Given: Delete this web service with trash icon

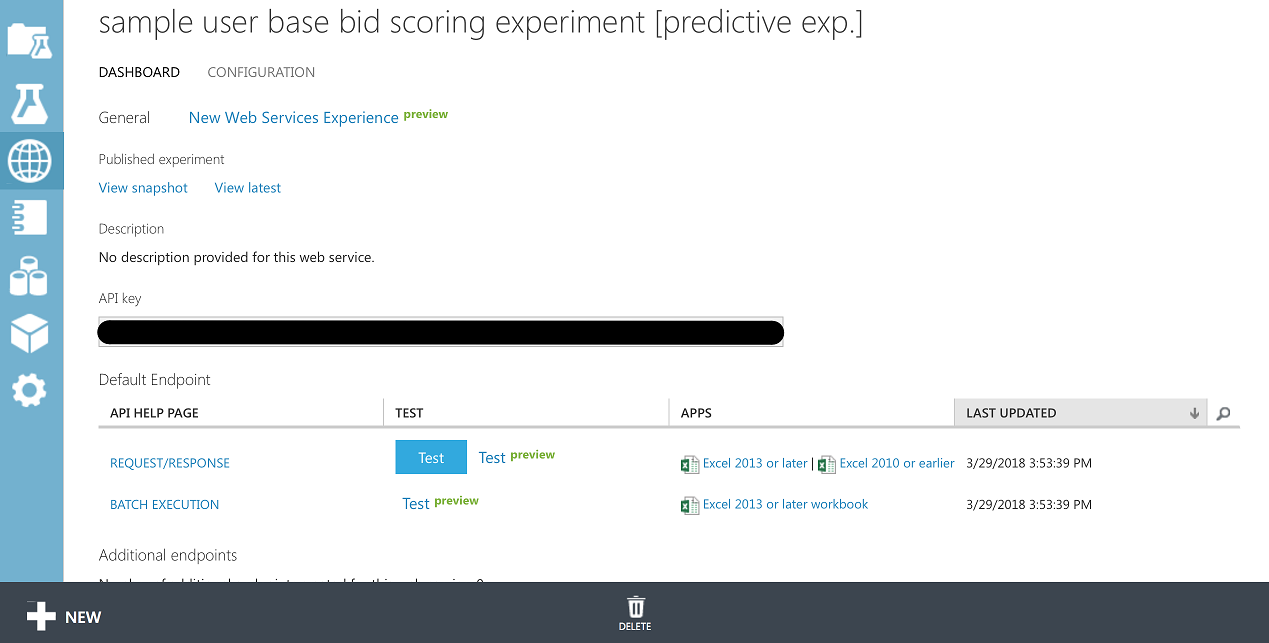Looking at the screenshot, I should (x=635, y=610).
